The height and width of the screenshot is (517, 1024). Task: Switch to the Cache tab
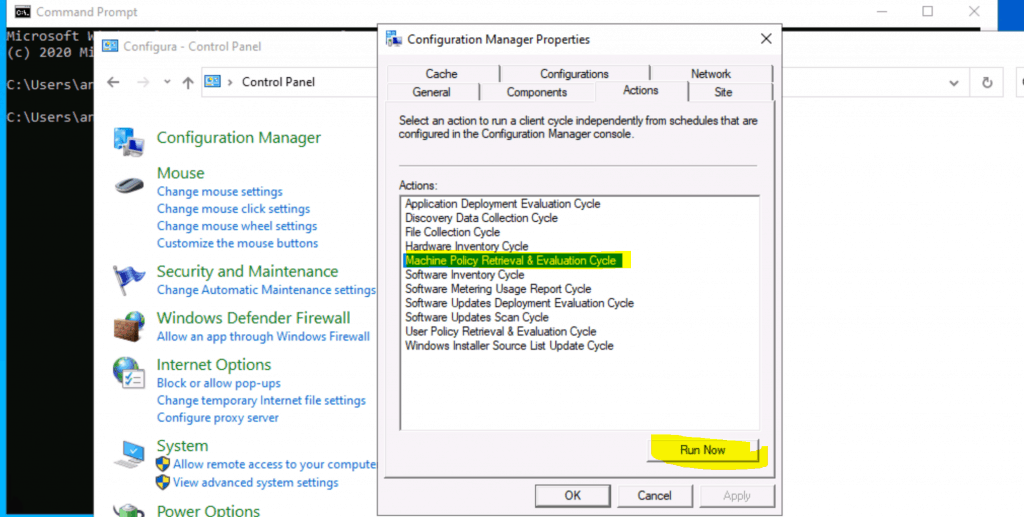tap(441, 74)
